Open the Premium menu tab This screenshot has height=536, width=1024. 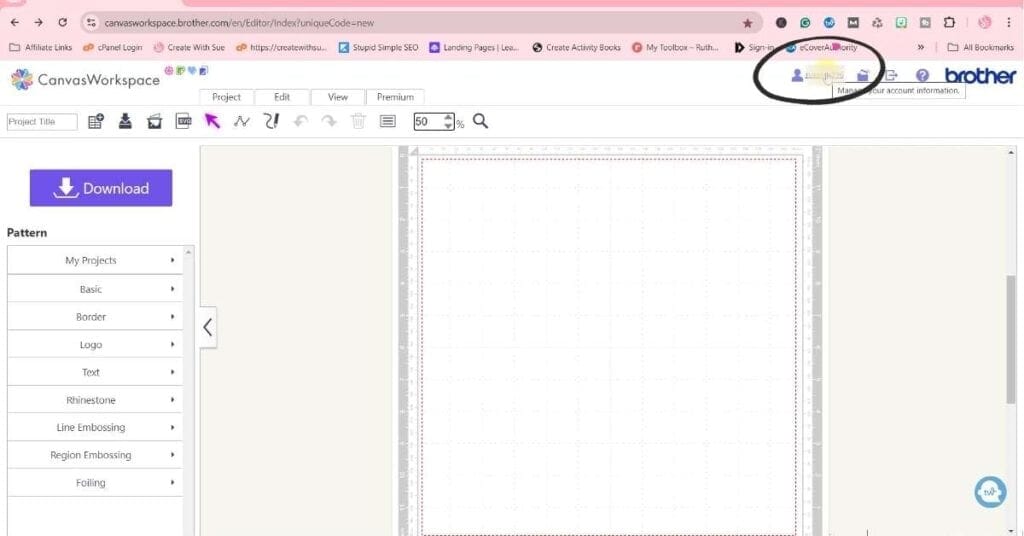point(395,97)
